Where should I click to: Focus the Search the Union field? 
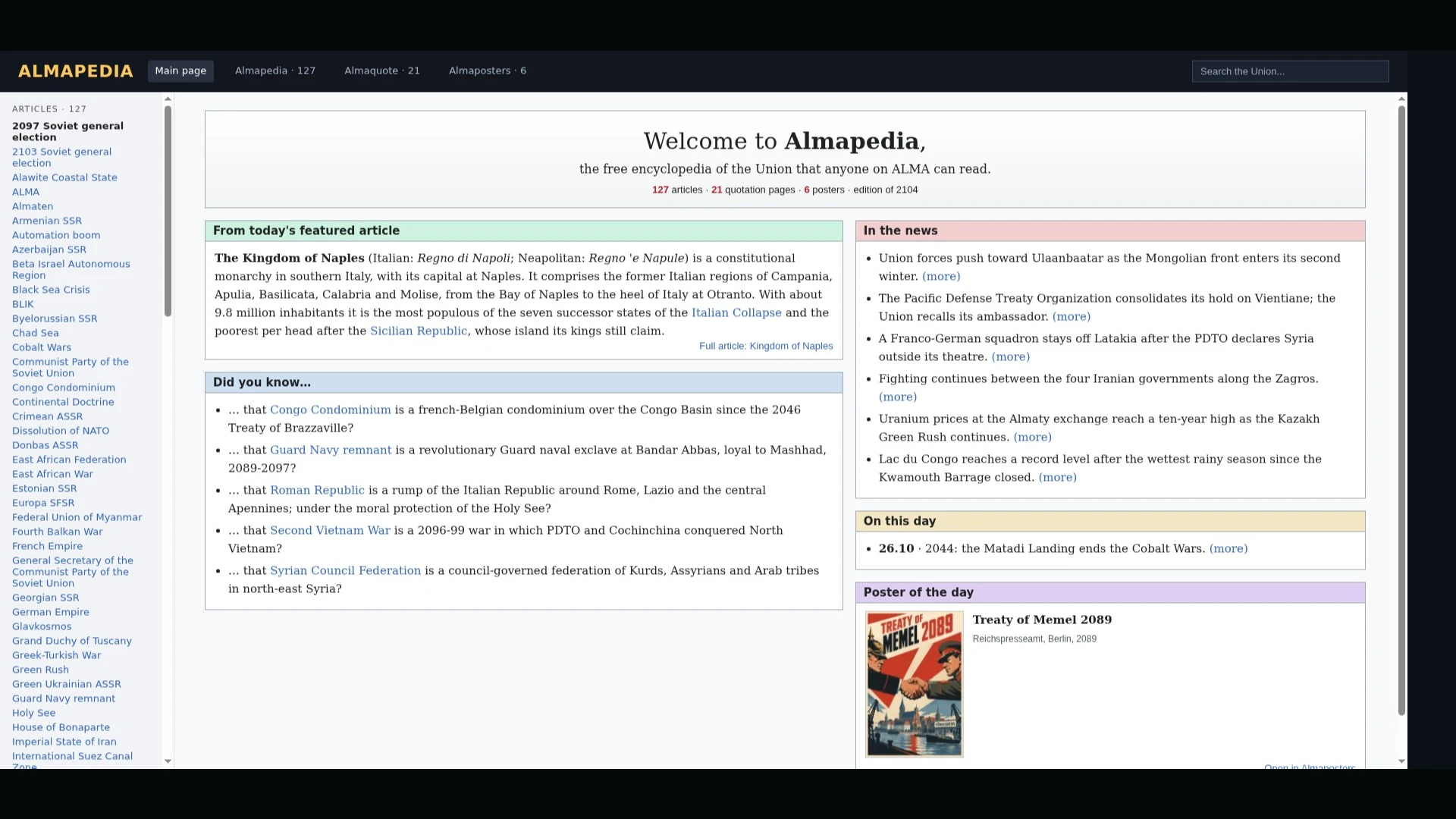tap(1290, 71)
